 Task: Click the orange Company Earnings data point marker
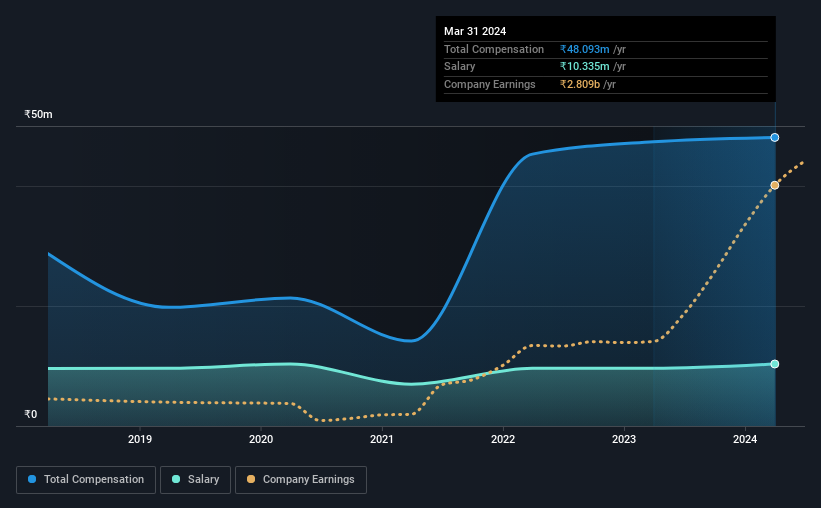tap(774, 185)
